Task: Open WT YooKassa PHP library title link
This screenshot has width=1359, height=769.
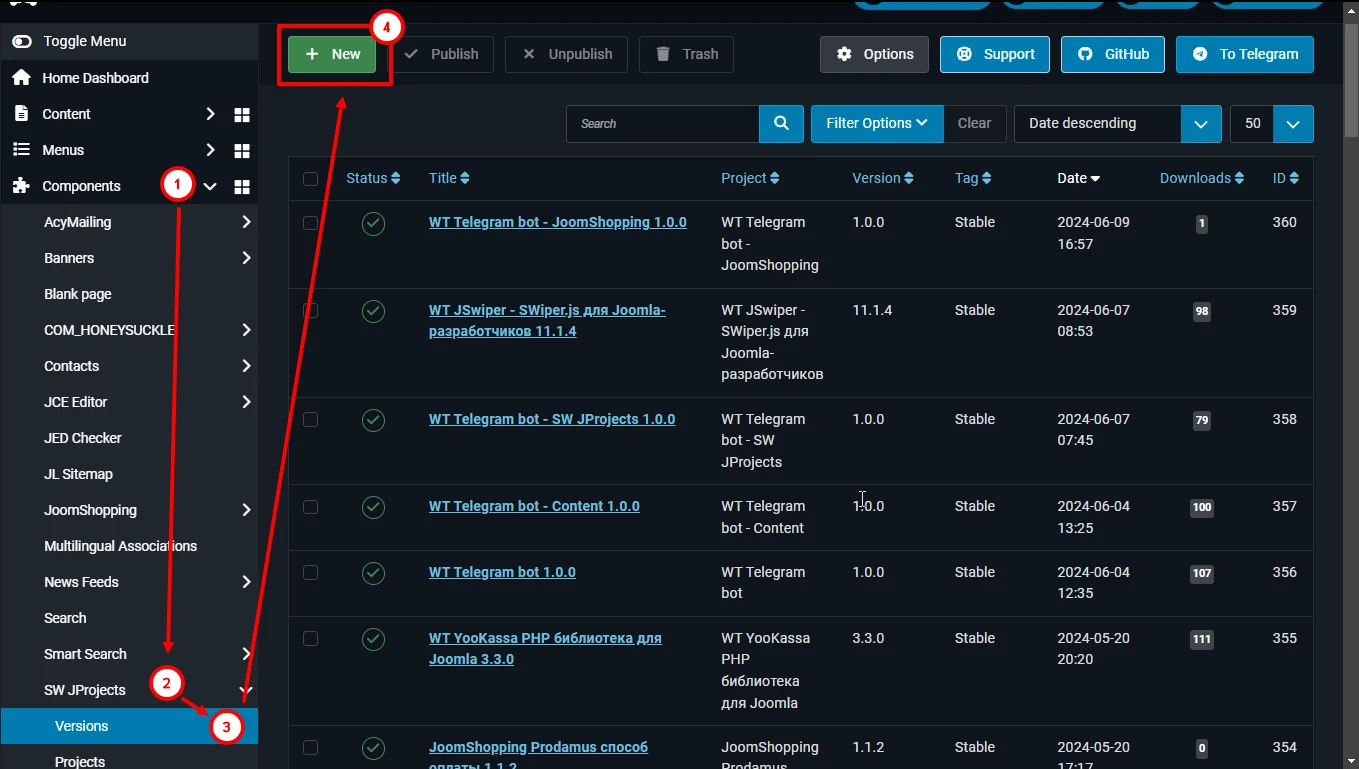Action: (545, 649)
